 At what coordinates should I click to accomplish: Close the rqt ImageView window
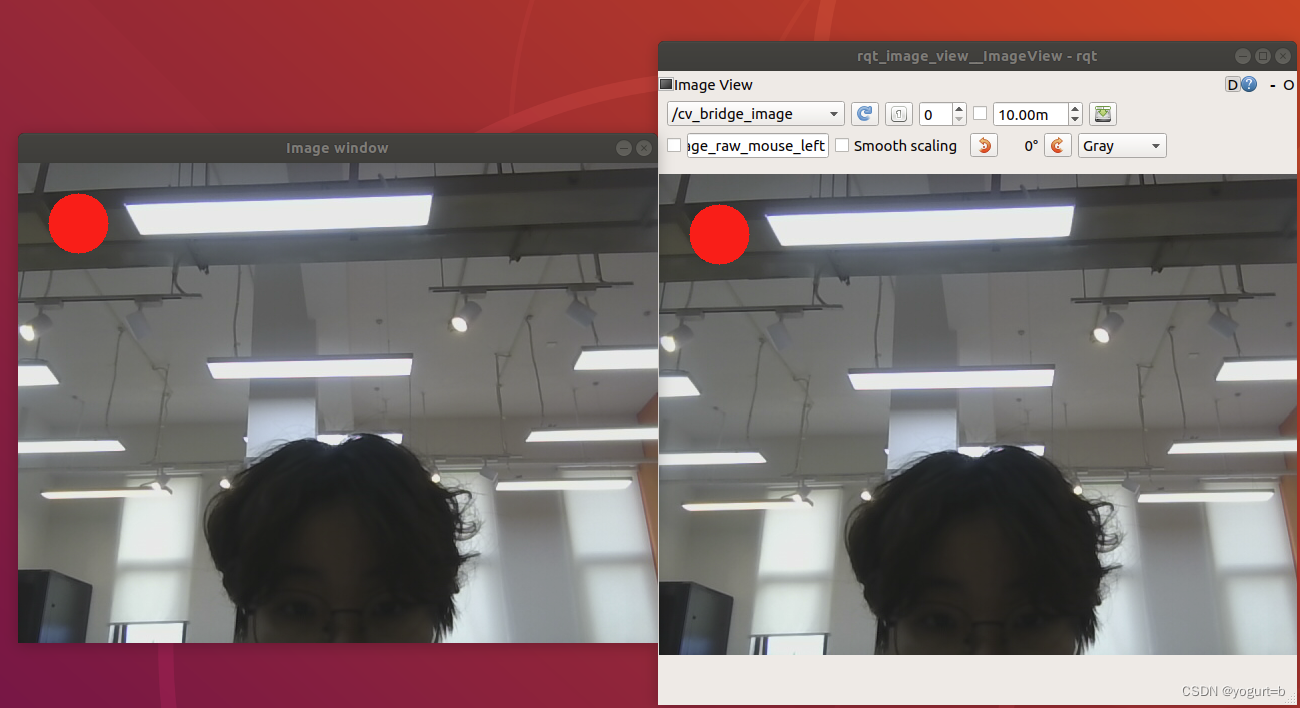coord(1283,56)
